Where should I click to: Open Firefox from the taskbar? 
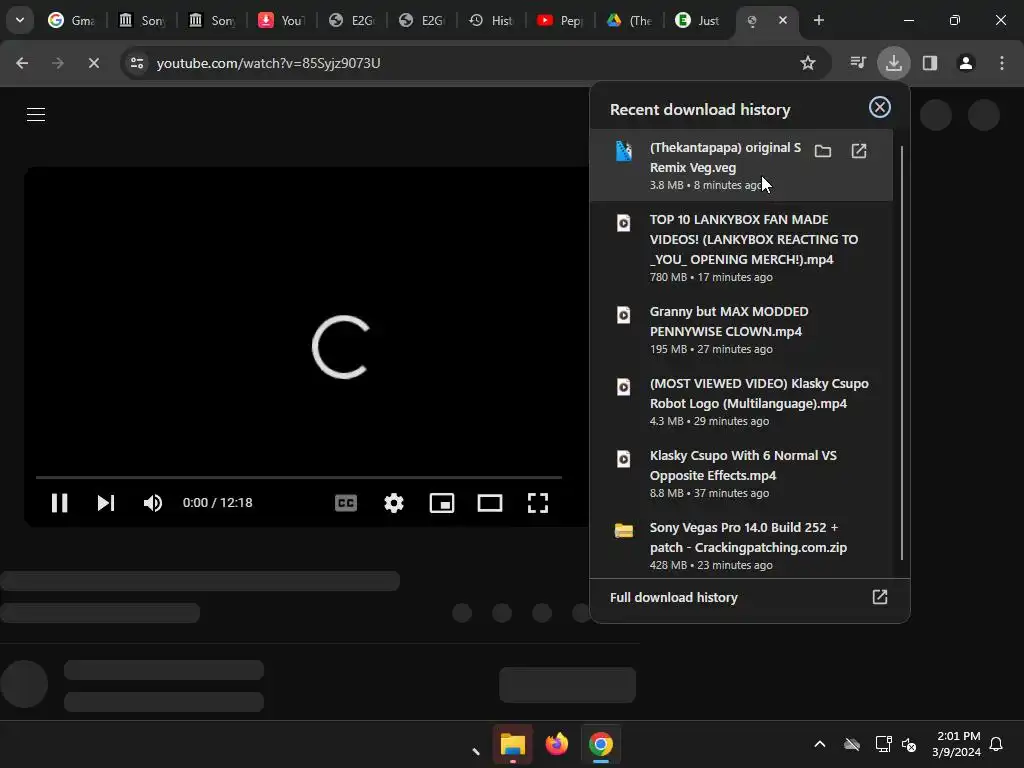[x=556, y=744]
